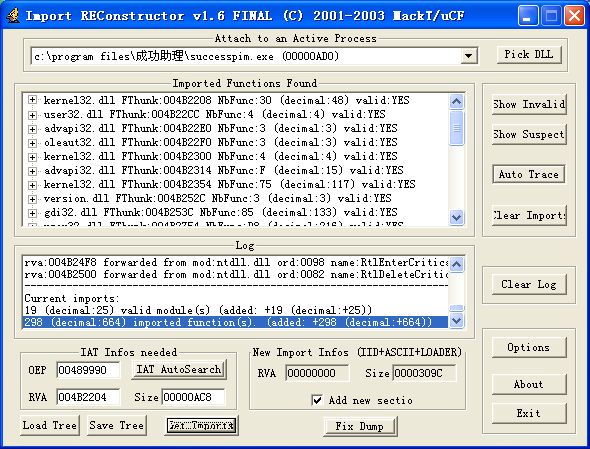590x449 pixels.
Task: Expand the advapi32.dll FThunk:004B22E0 node
Action: point(32,128)
